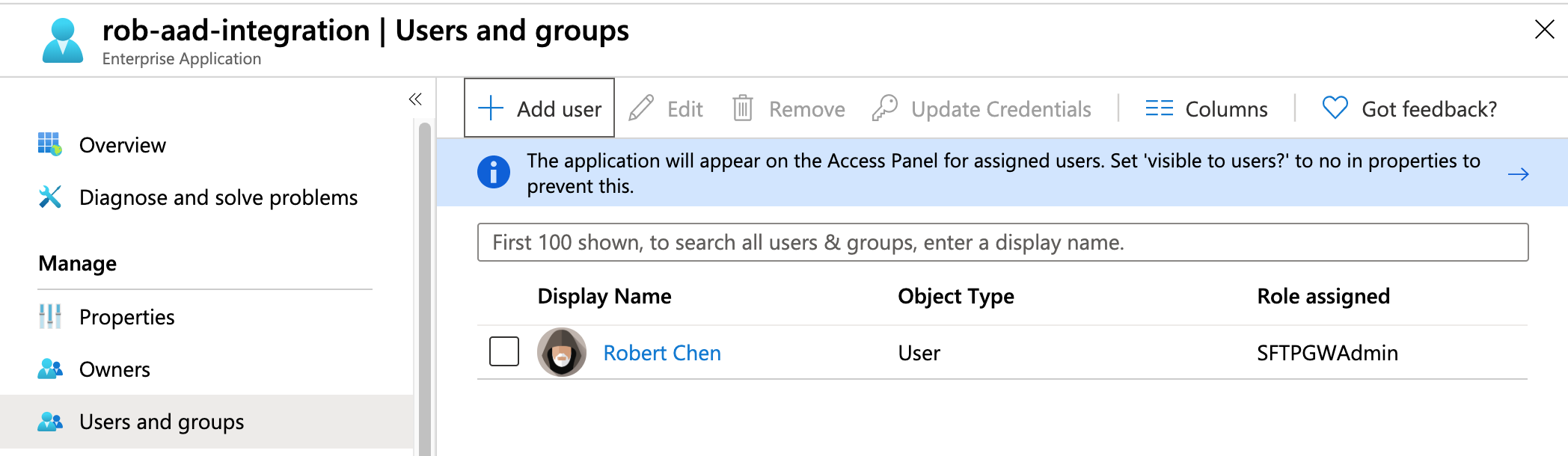
Task: Click the Columns list icon
Action: pyautogui.click(x=1159, y=108)
